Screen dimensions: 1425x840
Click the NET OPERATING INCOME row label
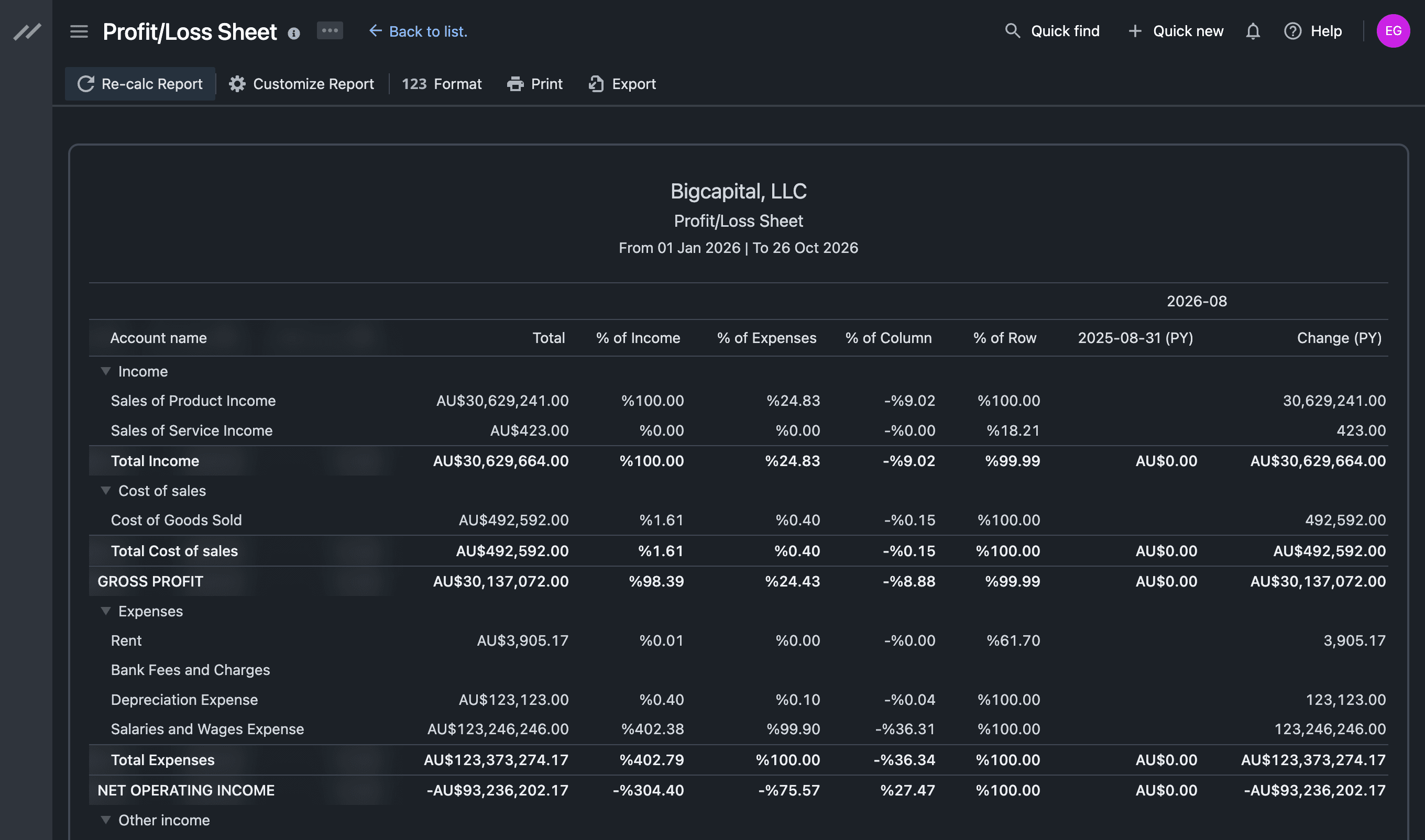(x=185, y=790)
